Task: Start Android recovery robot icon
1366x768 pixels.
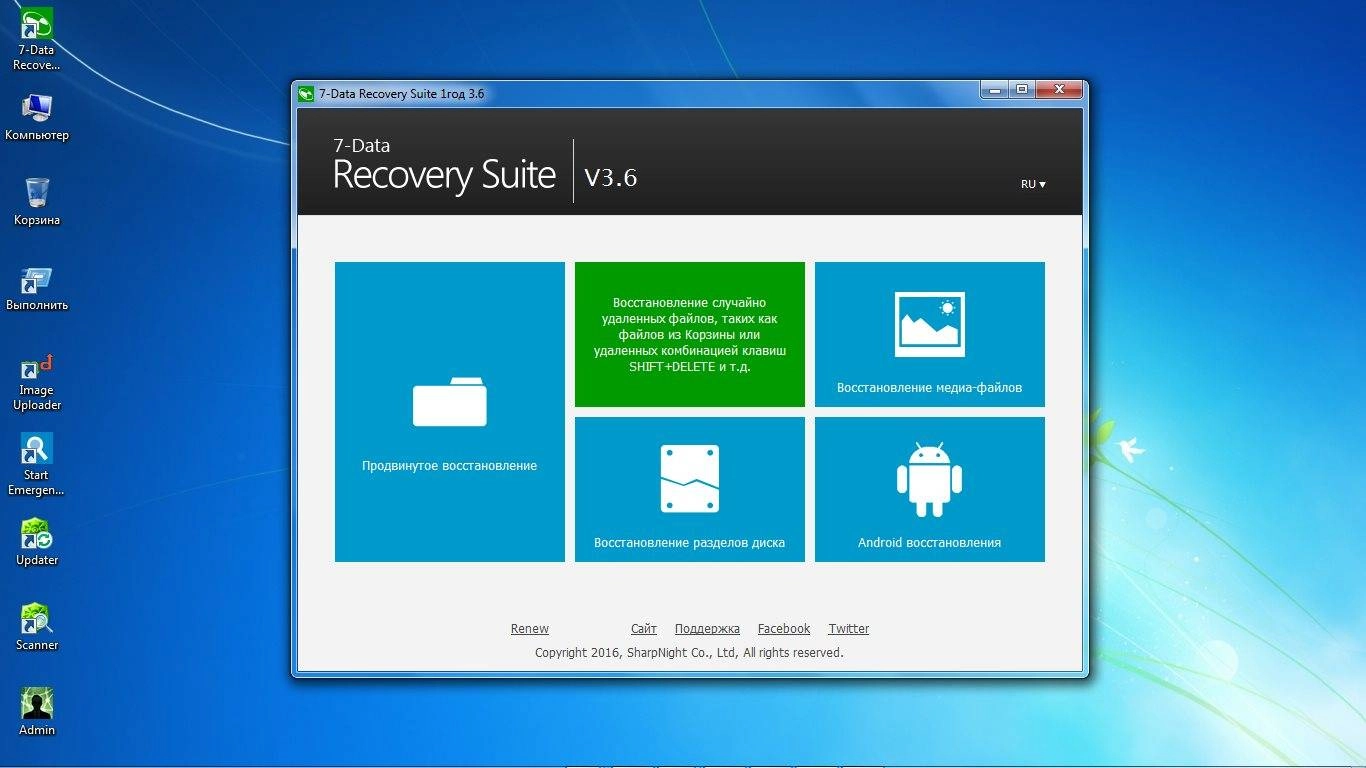Action: (929, 480)
